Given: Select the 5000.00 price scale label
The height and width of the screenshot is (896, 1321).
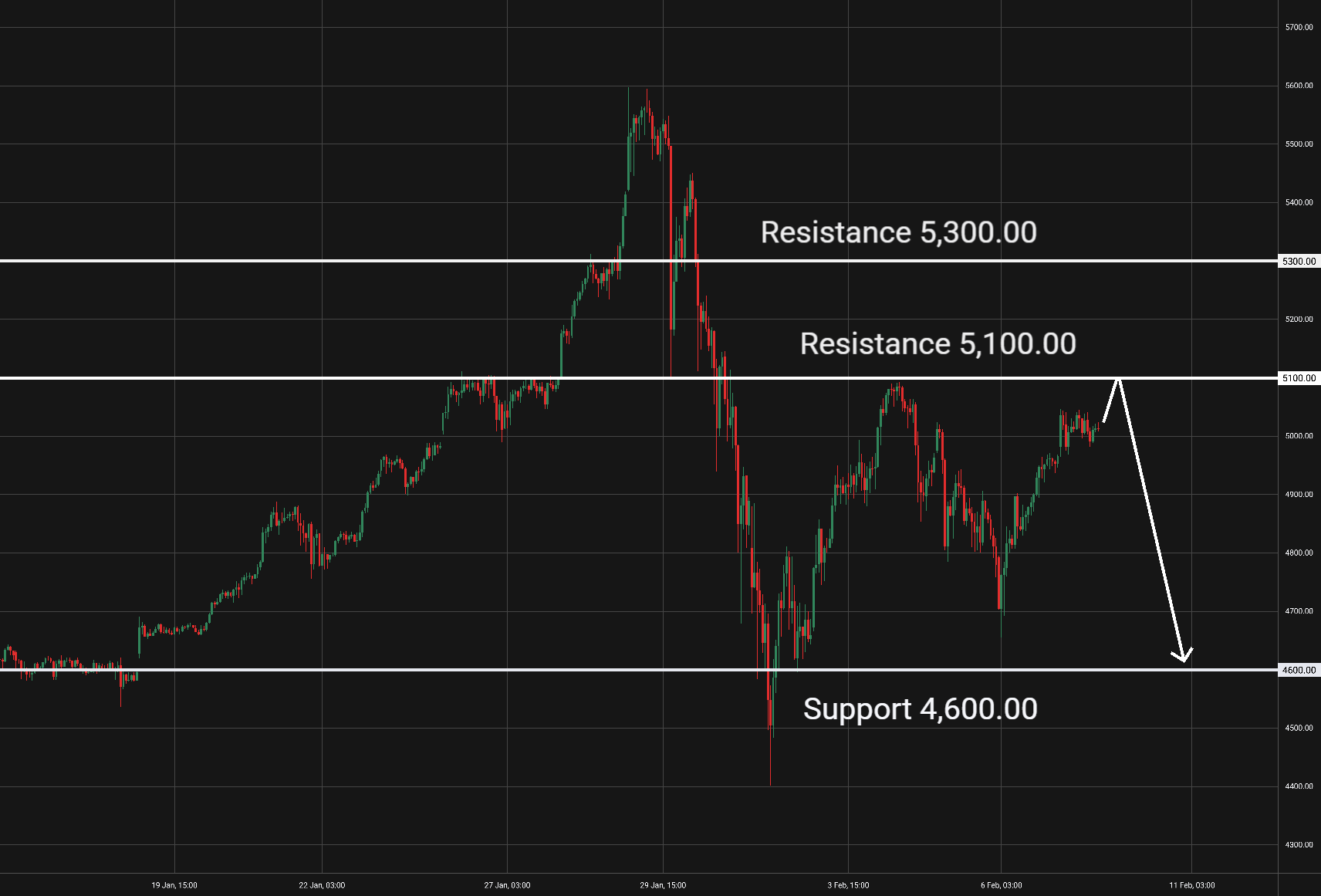Looking at the screenshot, I should click(1299, 436).
